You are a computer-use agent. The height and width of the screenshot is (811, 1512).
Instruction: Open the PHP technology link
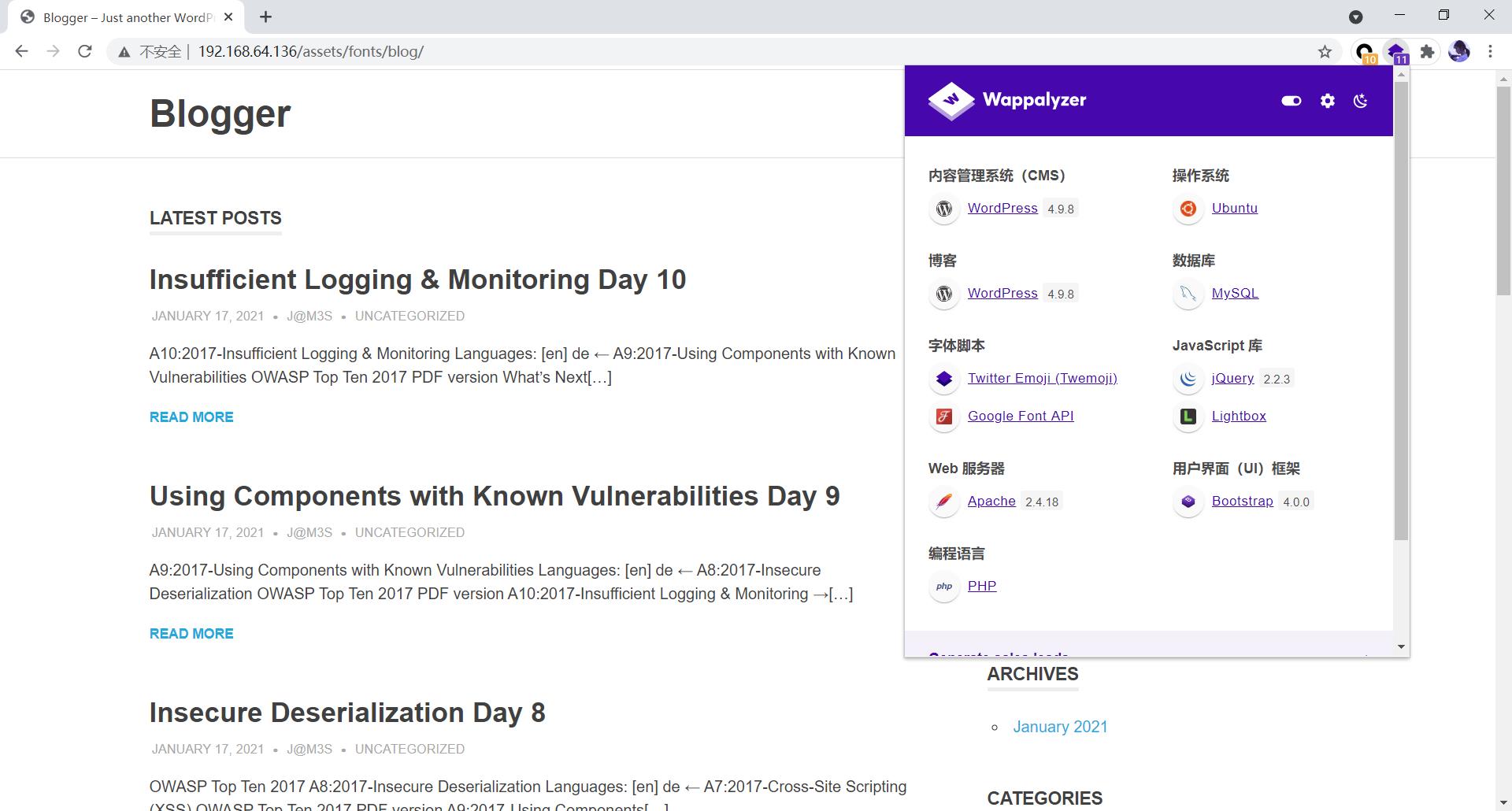(x=982, y=586)
